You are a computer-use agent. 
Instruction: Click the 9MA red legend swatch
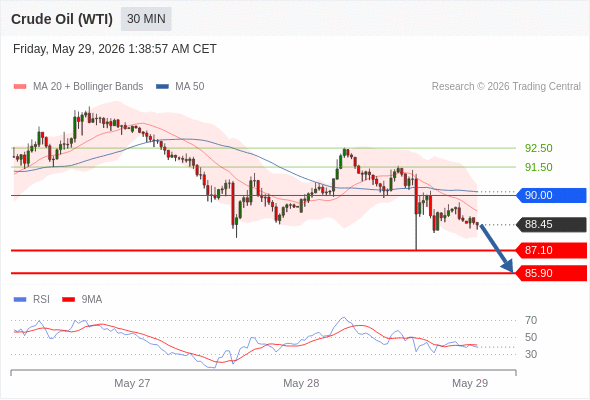tap(68, 300)
